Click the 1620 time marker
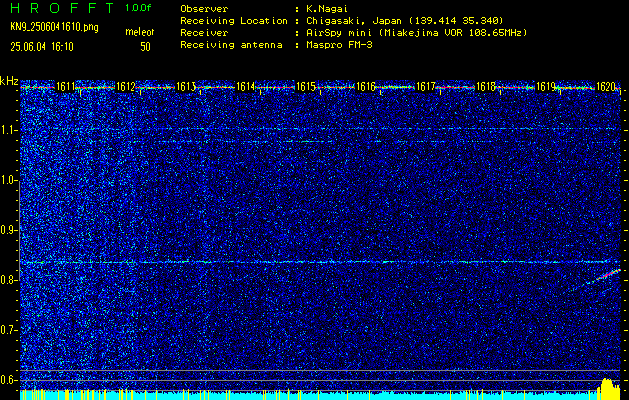Screen dimensions: 629x400 tap(606, 86)
